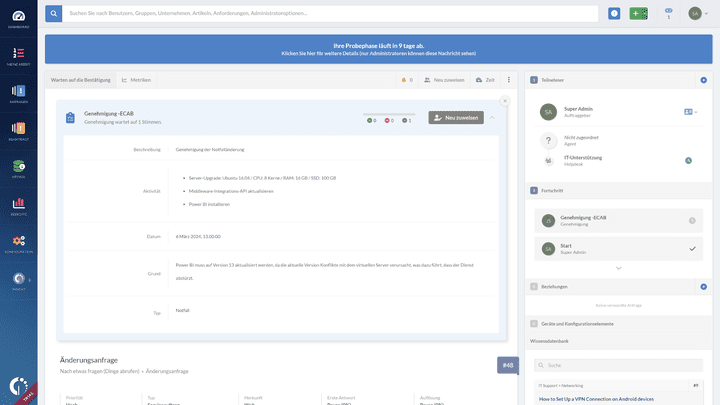The height and width of the screenshot is (405, 720).
Task: Click the Power BI installieren line
Action: 209,204
